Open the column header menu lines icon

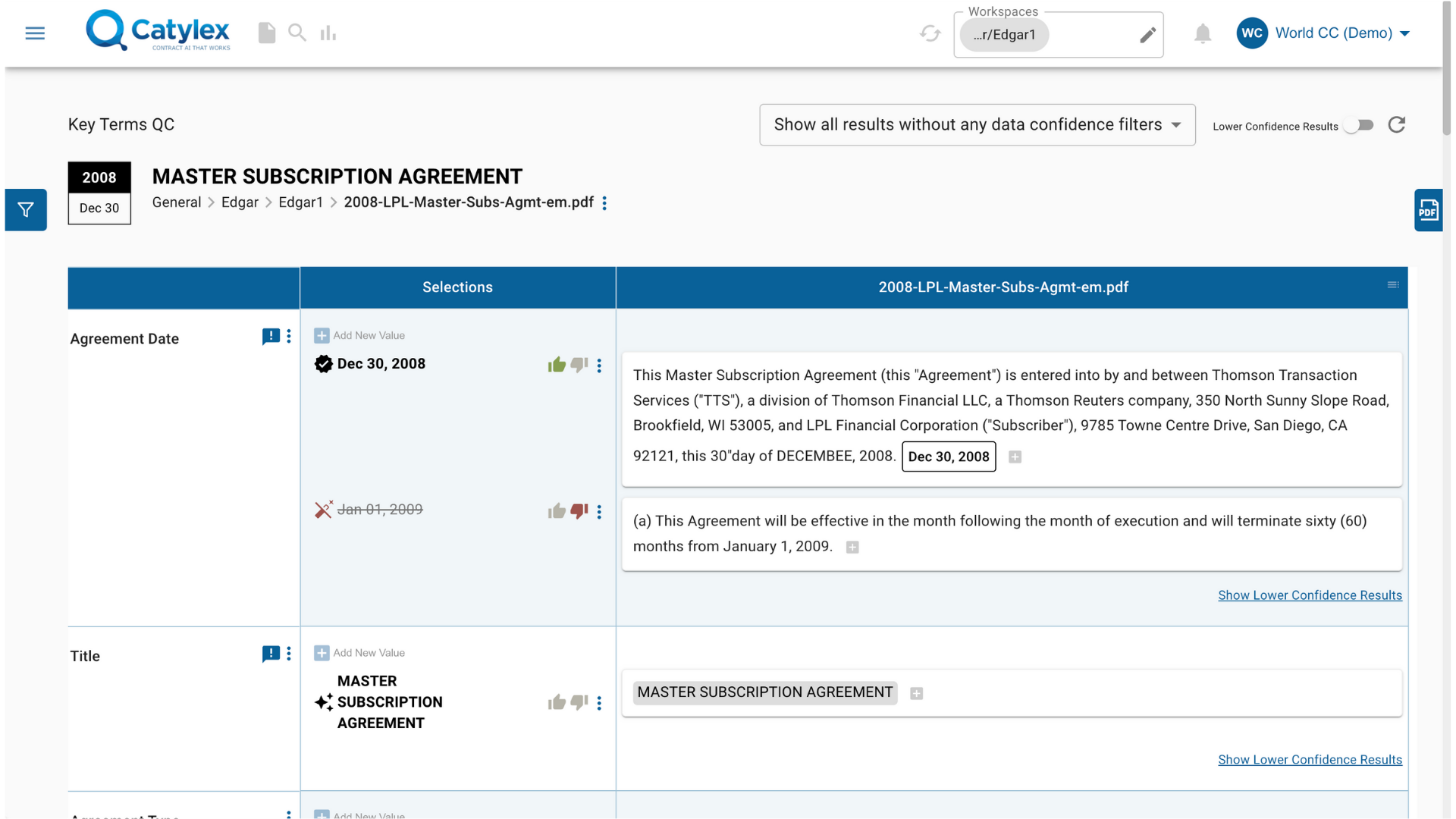pyautogui.click(x=1393, y=285)
